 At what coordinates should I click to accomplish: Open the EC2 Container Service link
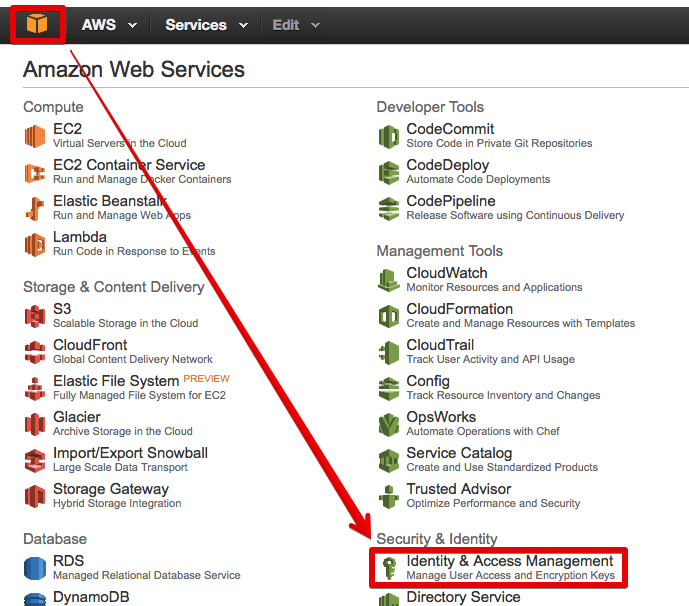[129, 165]
